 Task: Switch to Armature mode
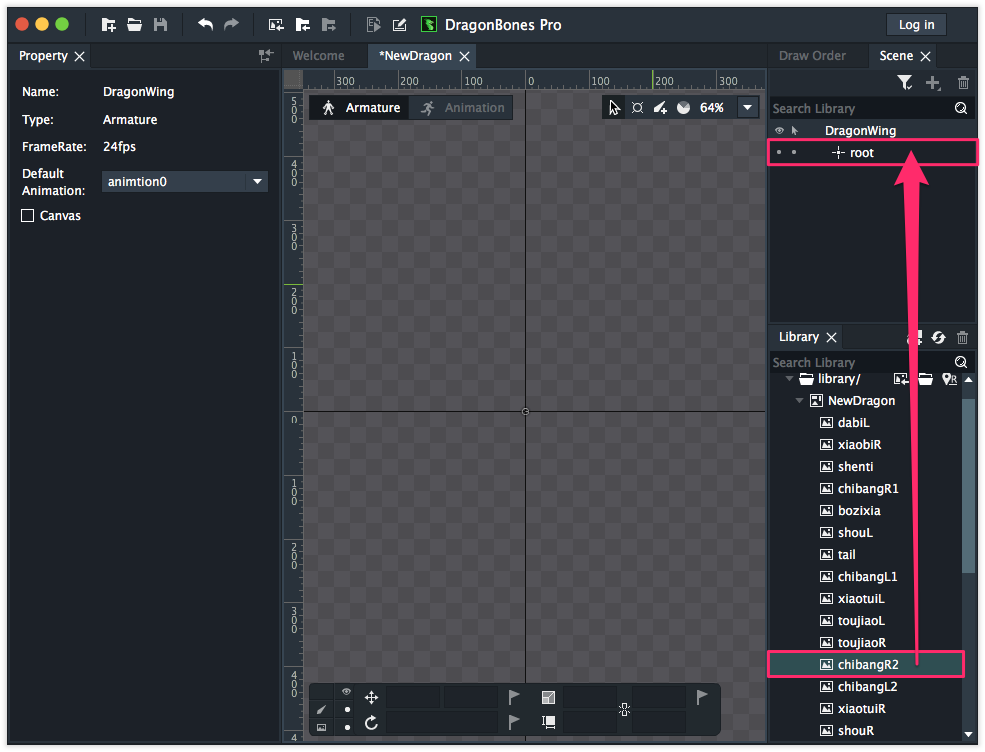coord(360,107)
